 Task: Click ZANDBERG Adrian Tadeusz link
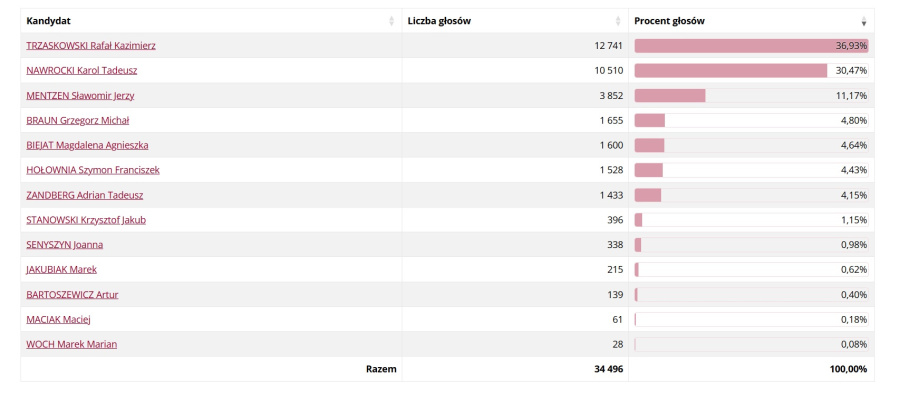click(x=85, y=195)
